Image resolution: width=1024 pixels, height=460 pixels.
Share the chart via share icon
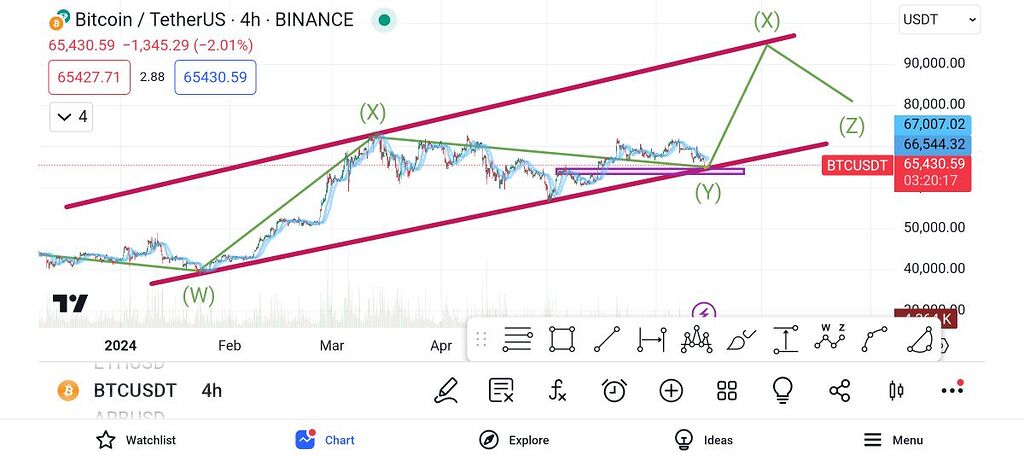coord(840,391)
